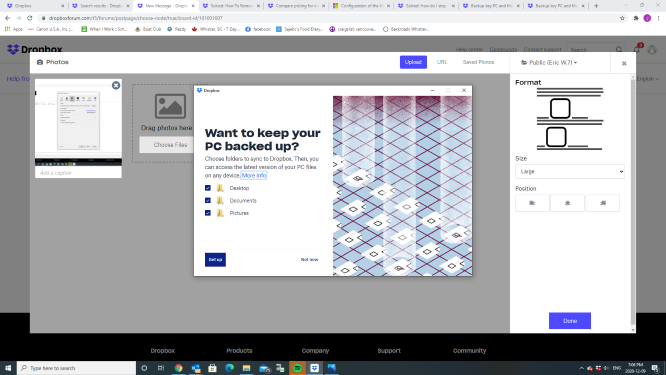The width and height of the screenshot is (666, 375).
Task: Click Not now in the Dropbox window
Action: (309, 259)
